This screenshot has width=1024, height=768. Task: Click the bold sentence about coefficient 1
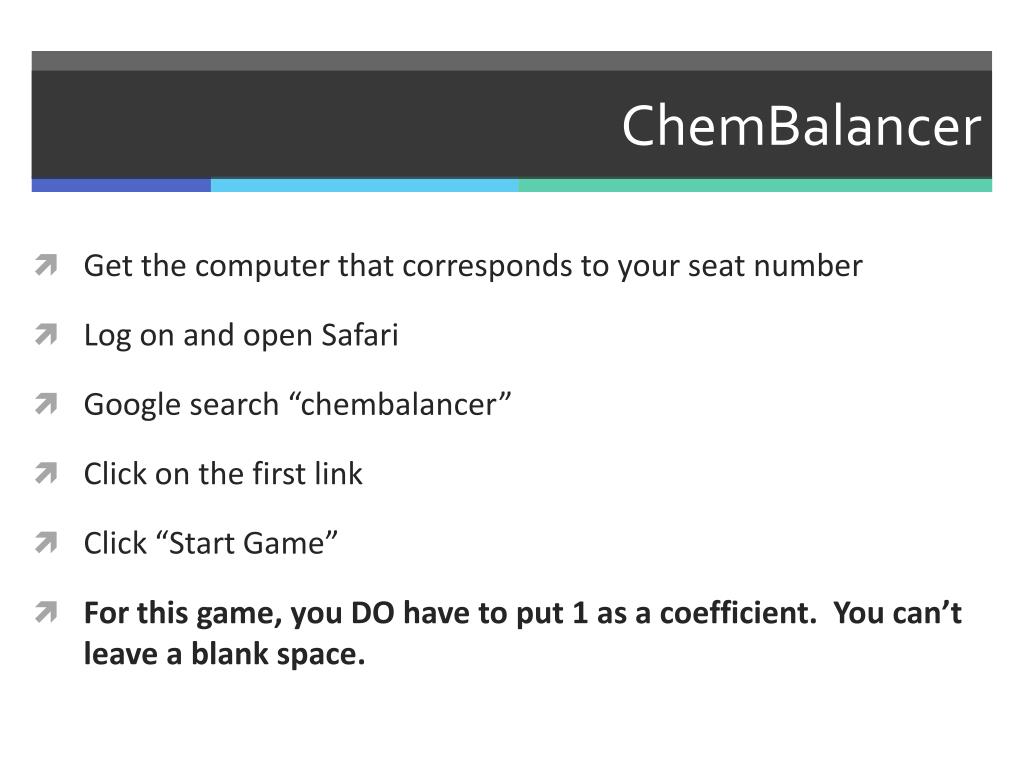[450, 613]
